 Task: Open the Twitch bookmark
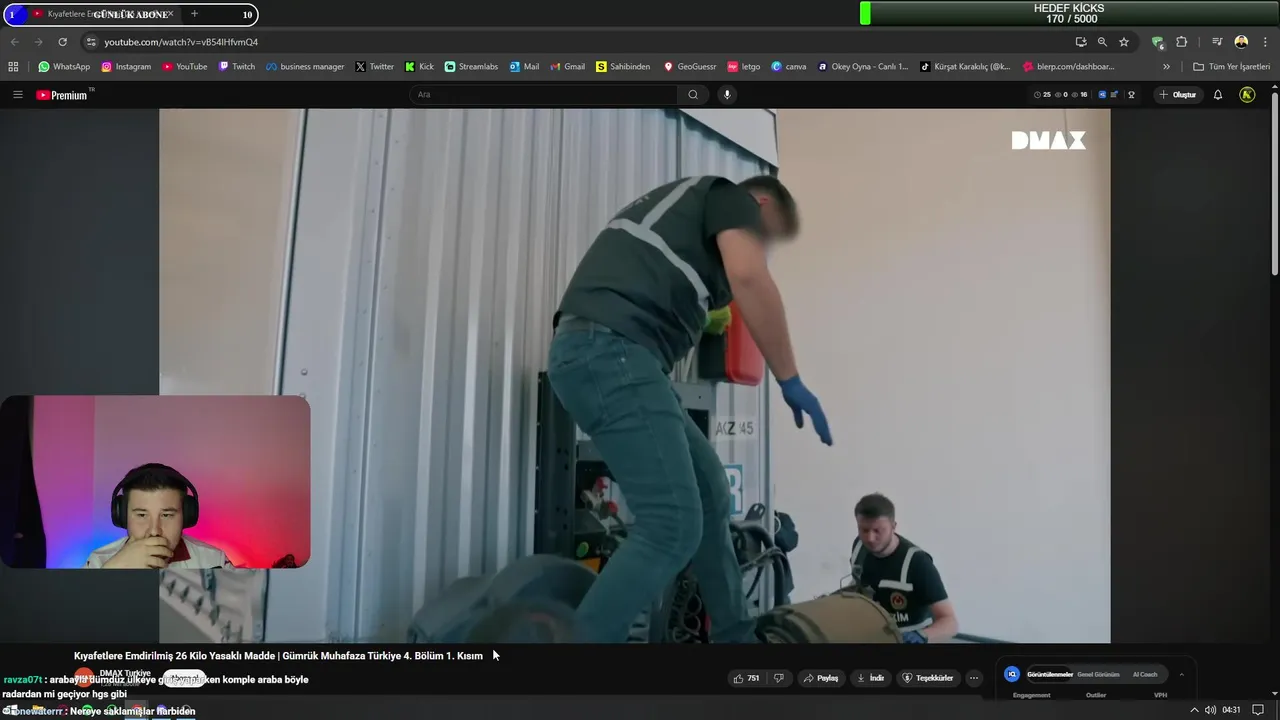pos(237,67)
